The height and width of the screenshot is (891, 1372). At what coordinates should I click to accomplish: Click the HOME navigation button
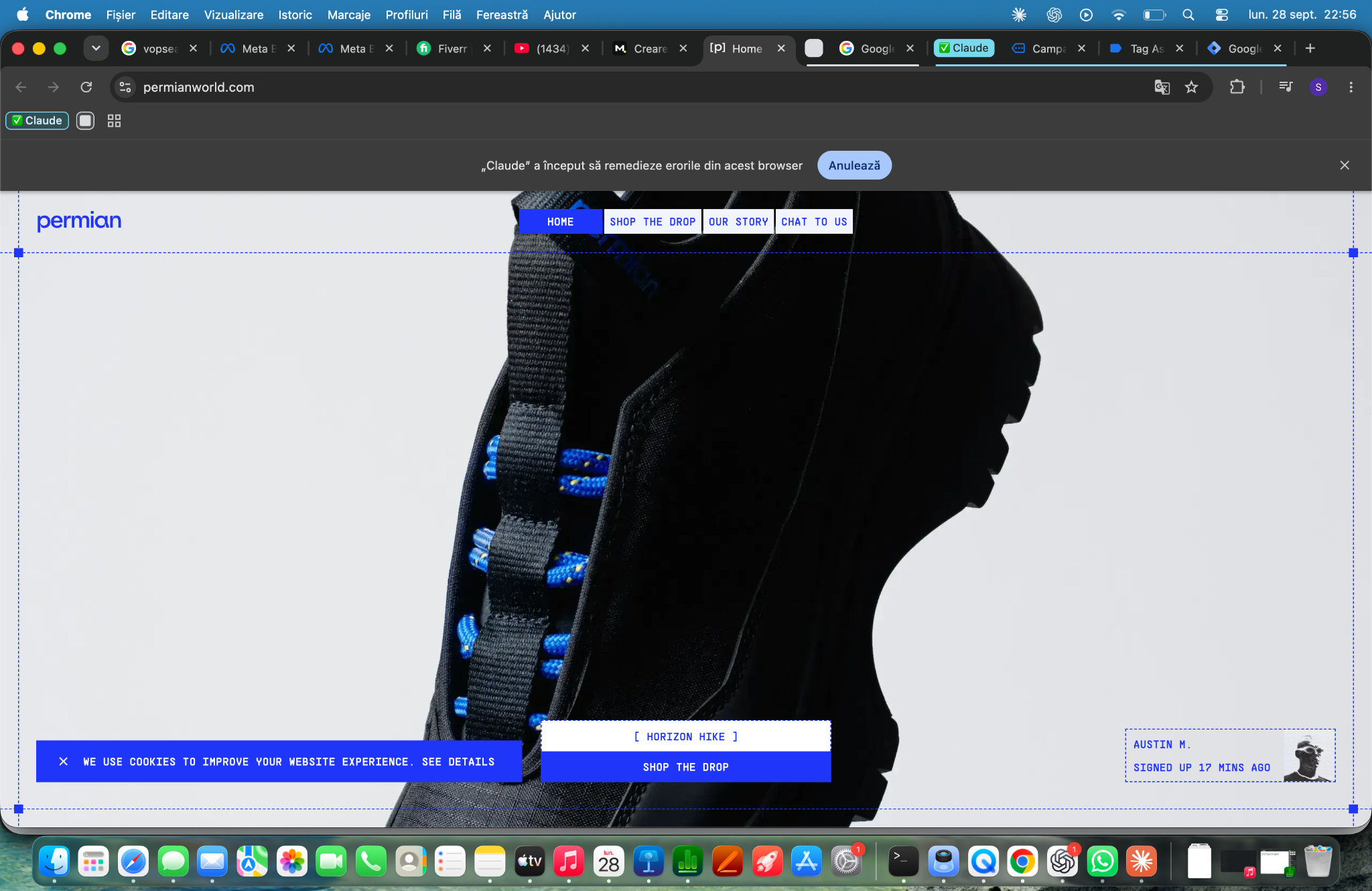pyautogui.click(x=561, y=222)
